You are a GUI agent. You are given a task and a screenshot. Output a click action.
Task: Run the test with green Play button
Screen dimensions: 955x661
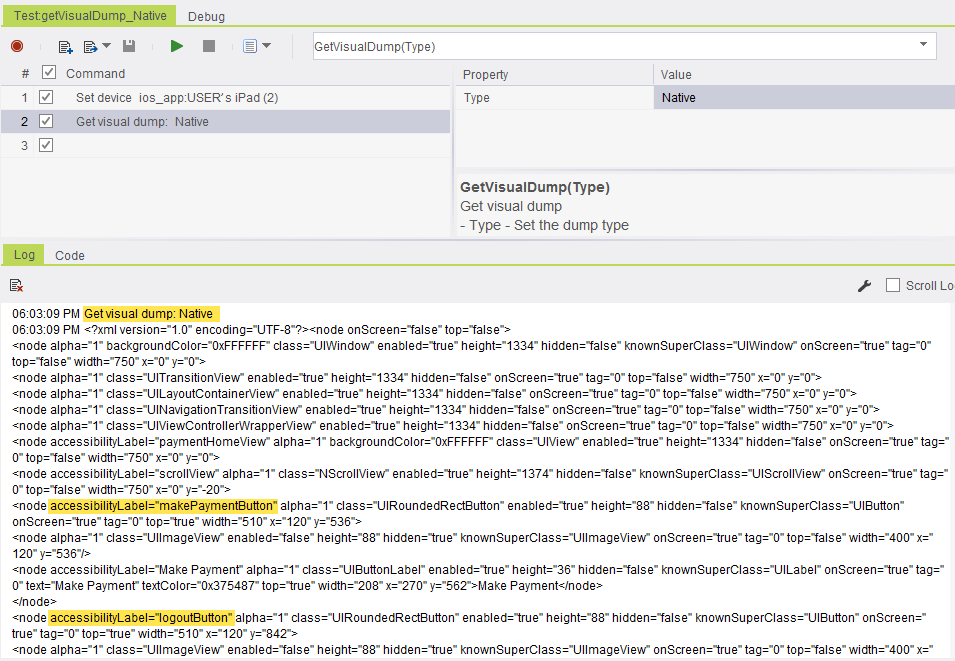(177, 46)
